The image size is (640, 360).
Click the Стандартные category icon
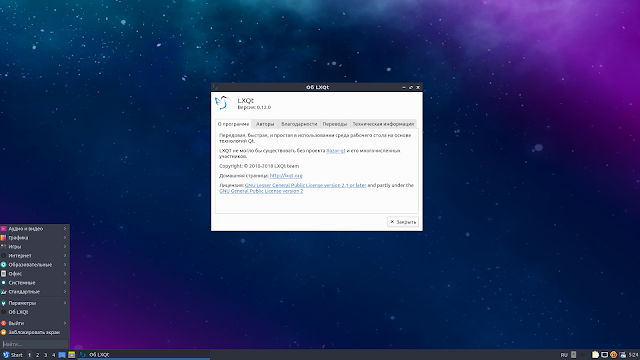[4, 291]
